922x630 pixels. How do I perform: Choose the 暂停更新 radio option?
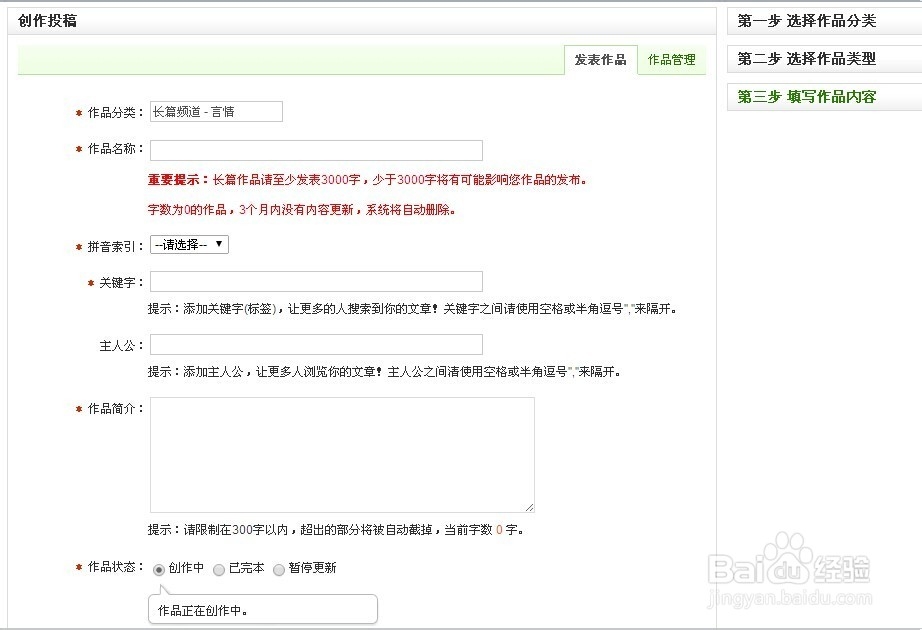pos(279,569)
